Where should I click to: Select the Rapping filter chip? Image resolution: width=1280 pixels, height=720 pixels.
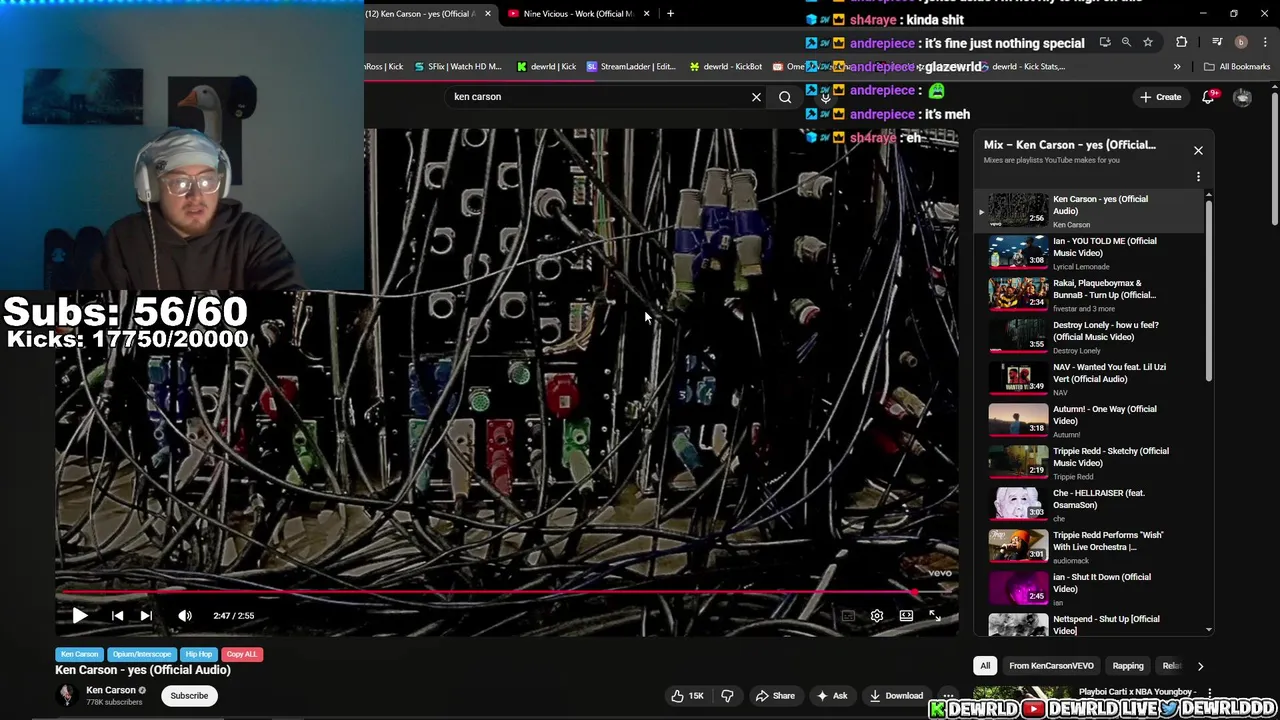pos(1128,666)
